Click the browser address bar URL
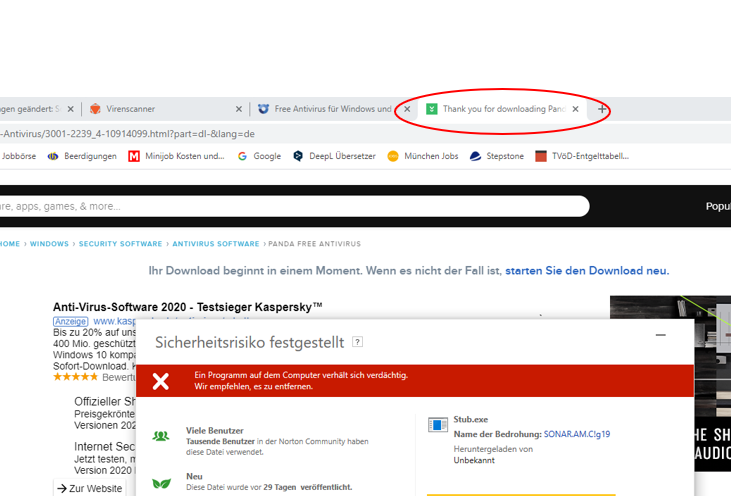 point(127,134)
